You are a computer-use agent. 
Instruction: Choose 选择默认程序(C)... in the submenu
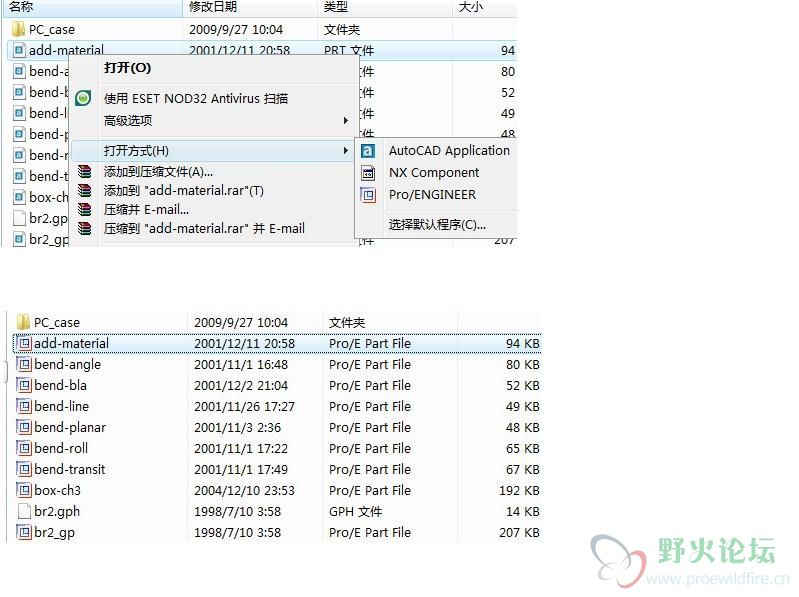[x=437, y=224]
